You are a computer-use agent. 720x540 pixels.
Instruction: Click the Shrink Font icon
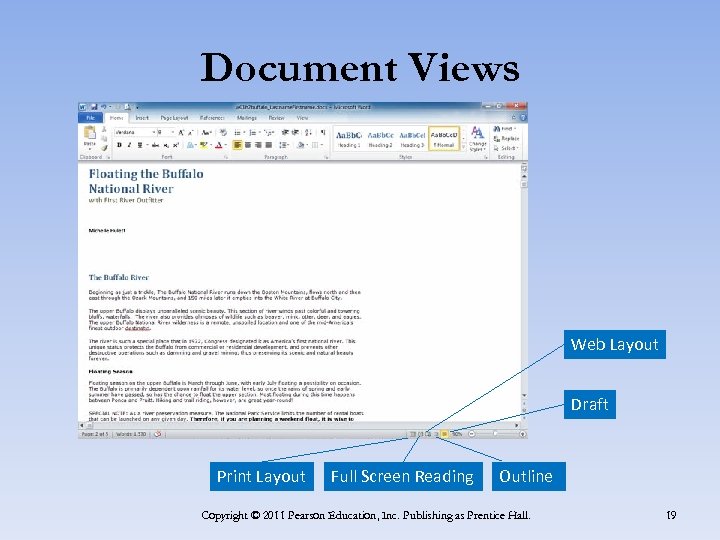click(191, 132)
